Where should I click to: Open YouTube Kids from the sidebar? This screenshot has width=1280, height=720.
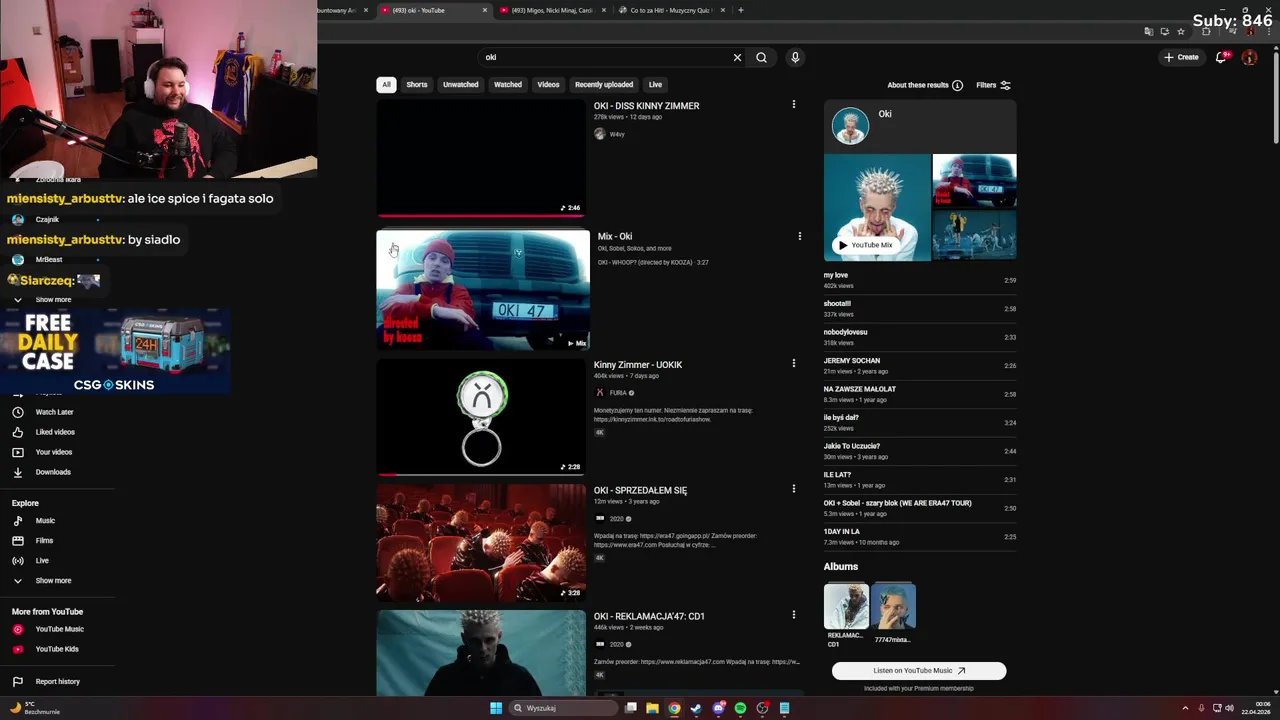(56, 649)
